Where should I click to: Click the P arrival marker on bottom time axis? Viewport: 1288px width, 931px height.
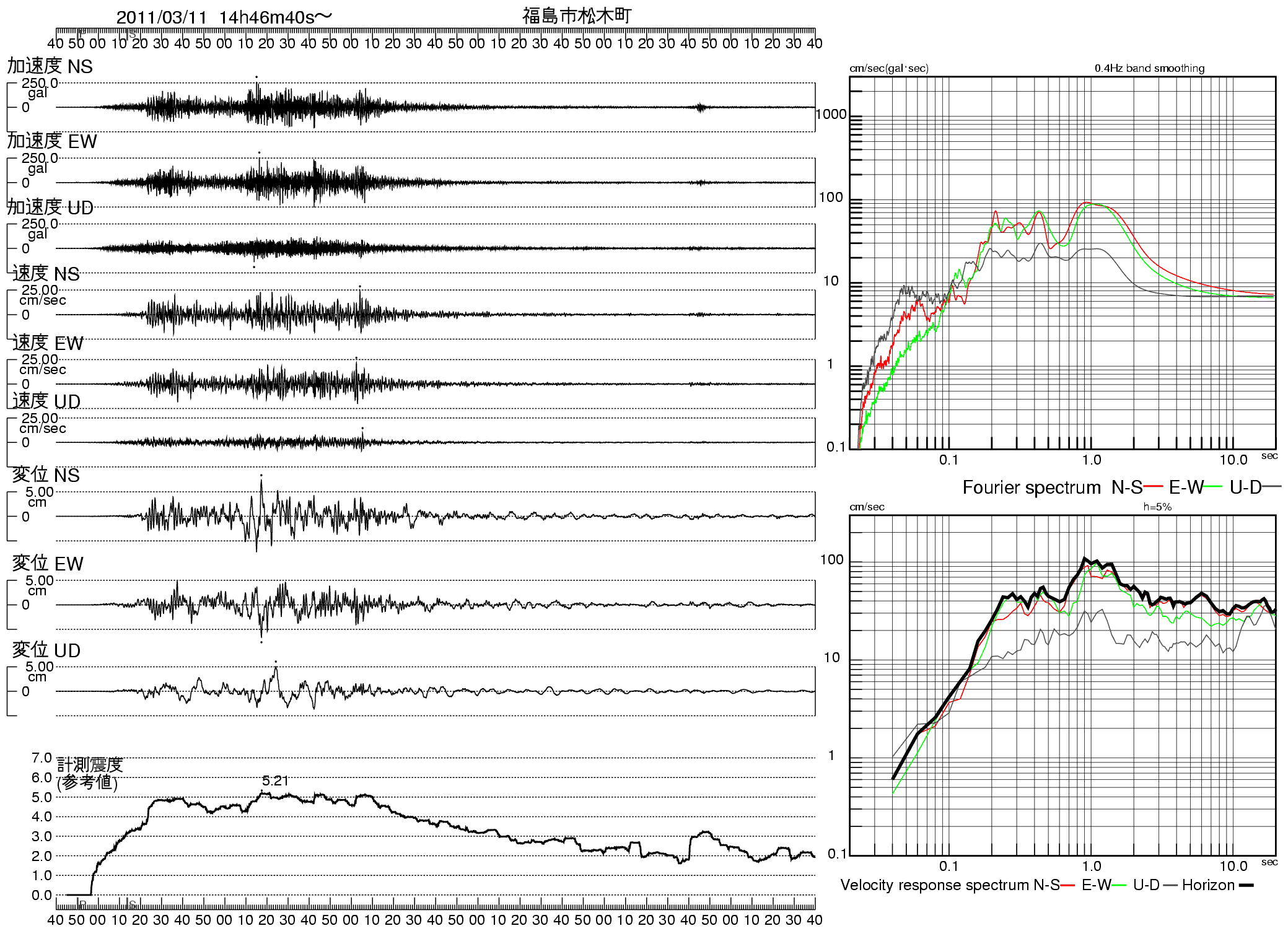81,904
